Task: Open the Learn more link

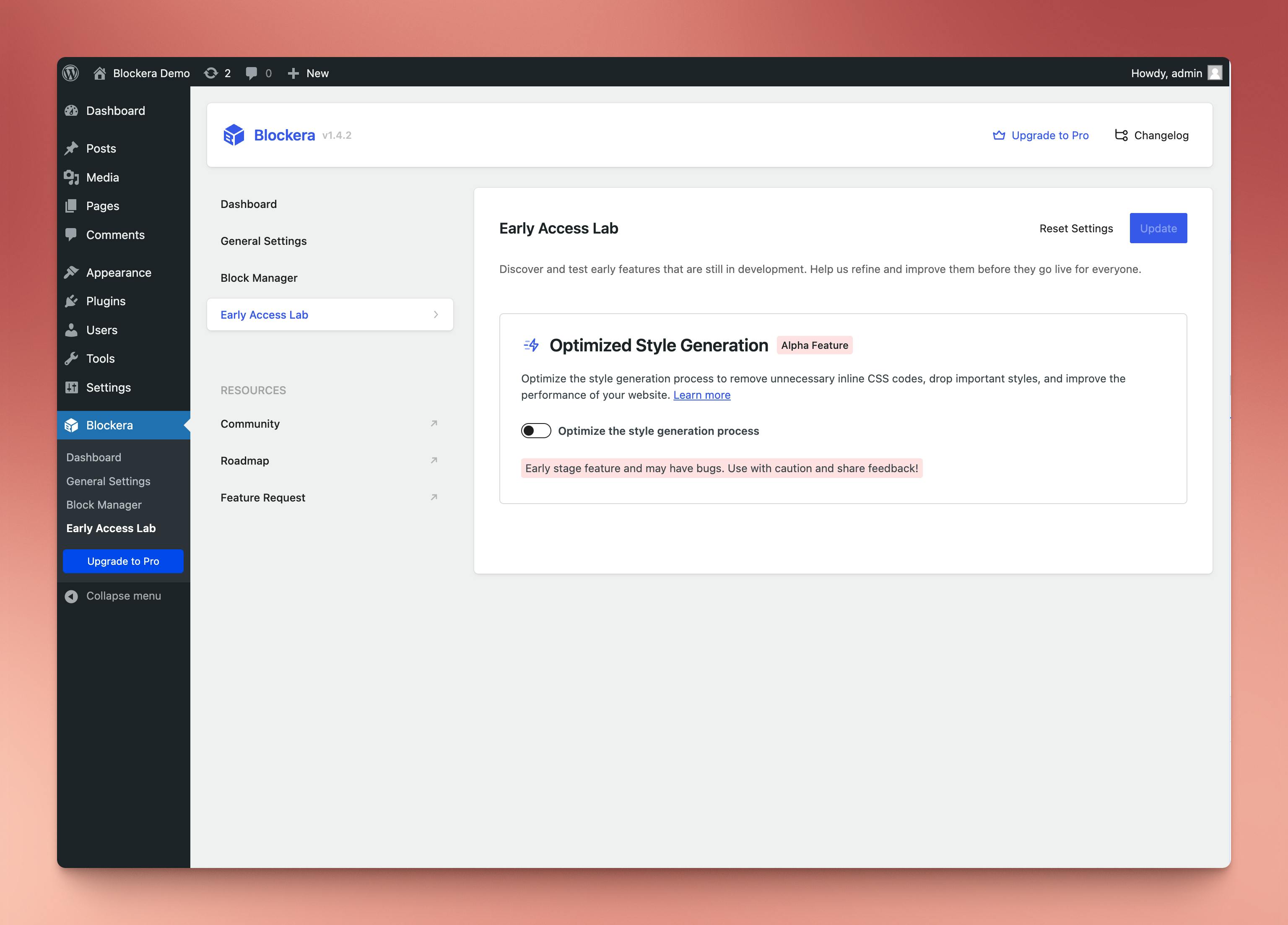Action: (702, 395)
